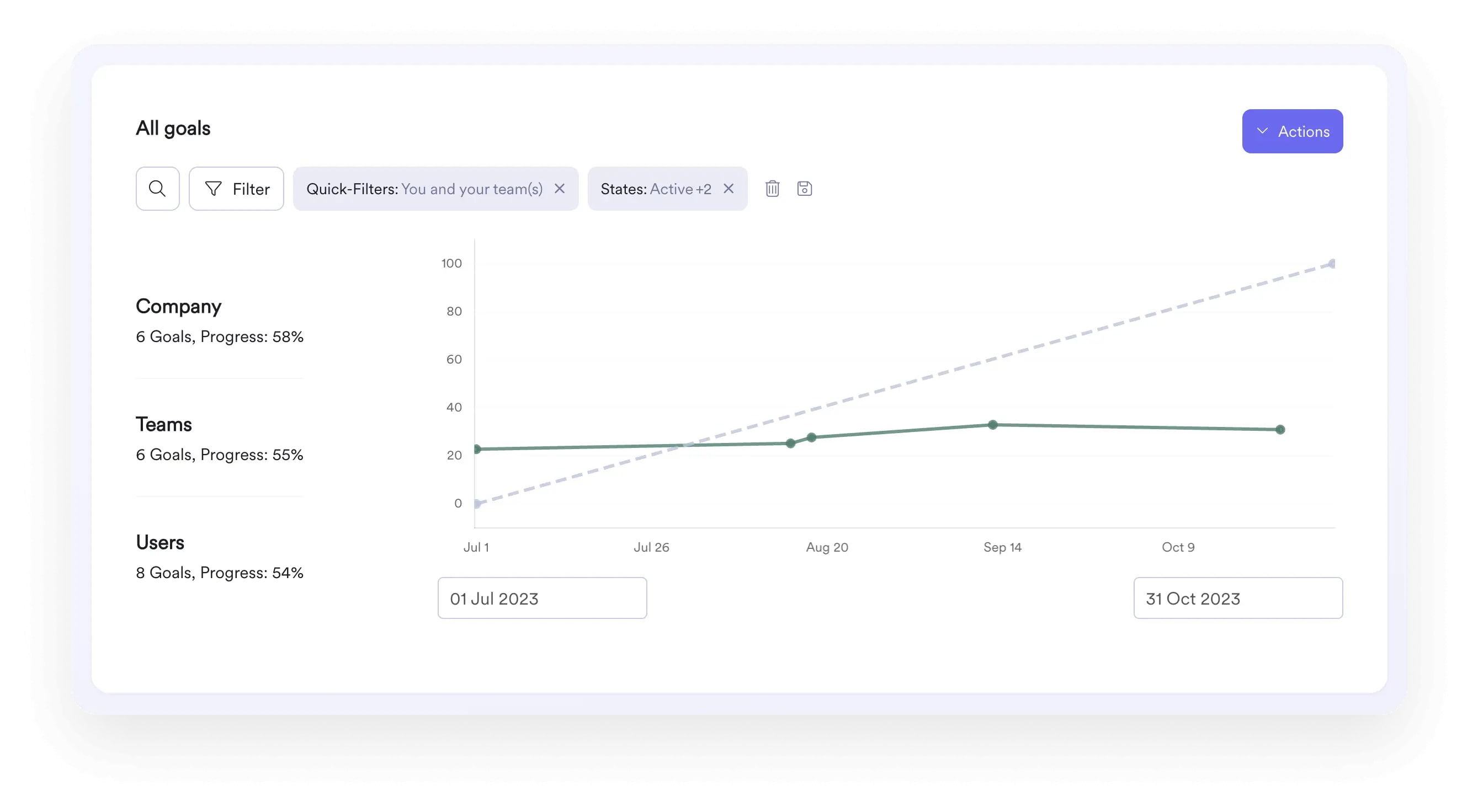Dismiss the States: Active +2 filter chip
The width and height of the screenshot is (1478, 812).
tap(728, 189)
